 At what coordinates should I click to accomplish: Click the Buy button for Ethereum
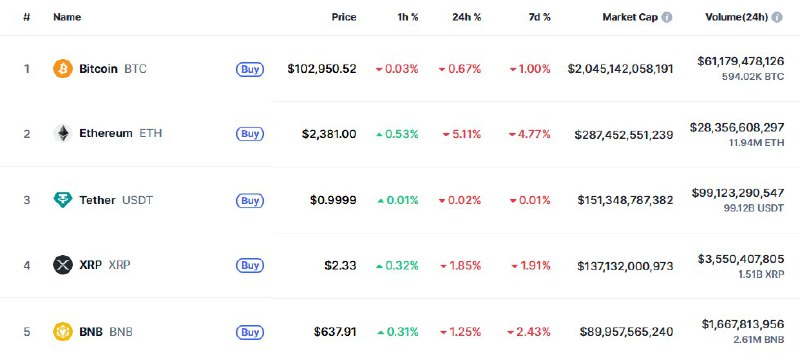coord(250,134)
